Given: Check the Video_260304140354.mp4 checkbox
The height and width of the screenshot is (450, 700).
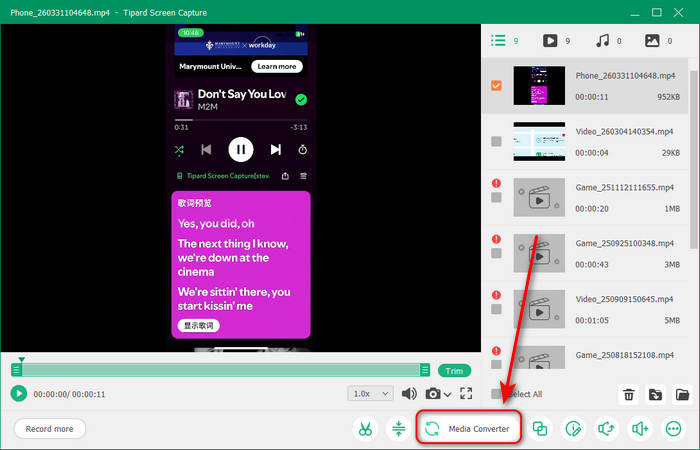Looking at the screenshot, I should (496, 142).
